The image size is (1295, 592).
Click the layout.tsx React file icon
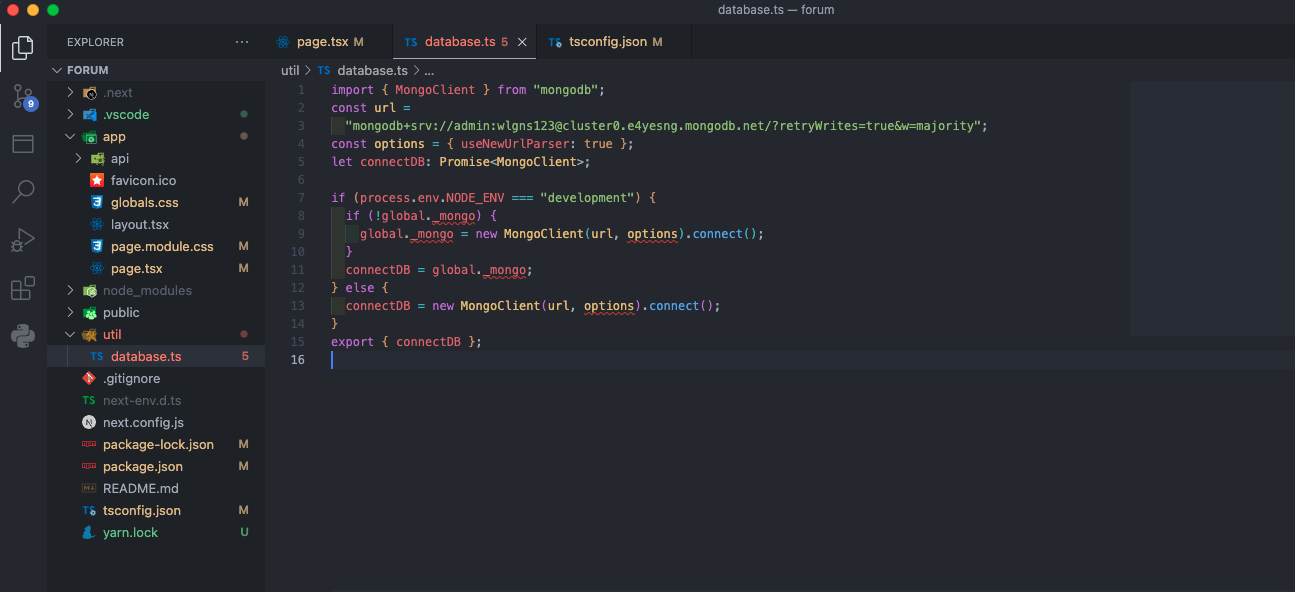click(97, 224)
